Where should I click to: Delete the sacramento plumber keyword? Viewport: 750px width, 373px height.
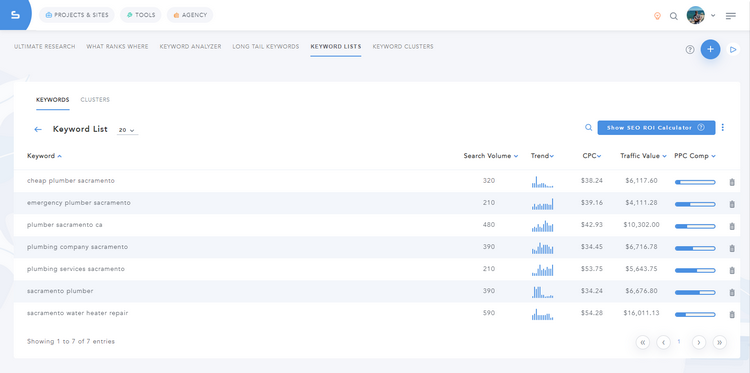click(x=732, y=292)
